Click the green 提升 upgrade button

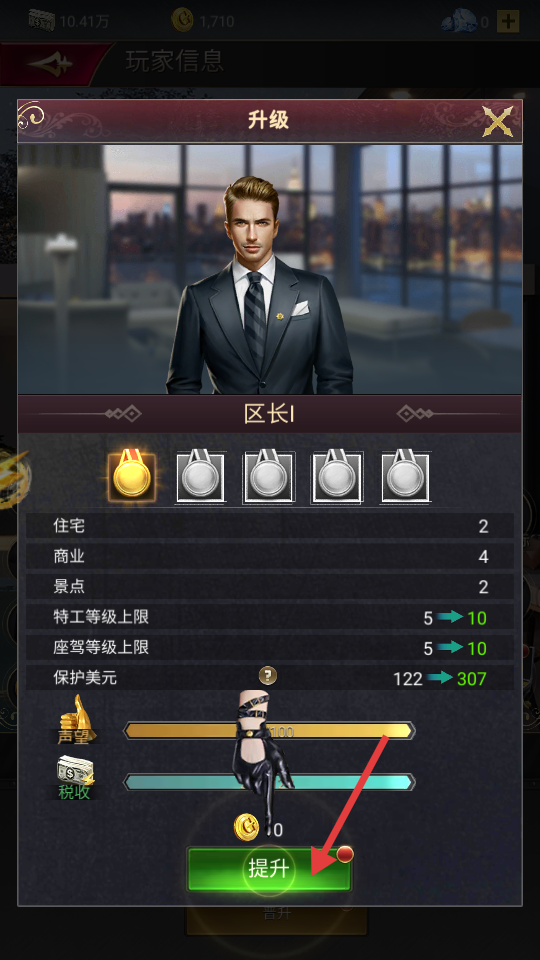click(x=269, y=869)
